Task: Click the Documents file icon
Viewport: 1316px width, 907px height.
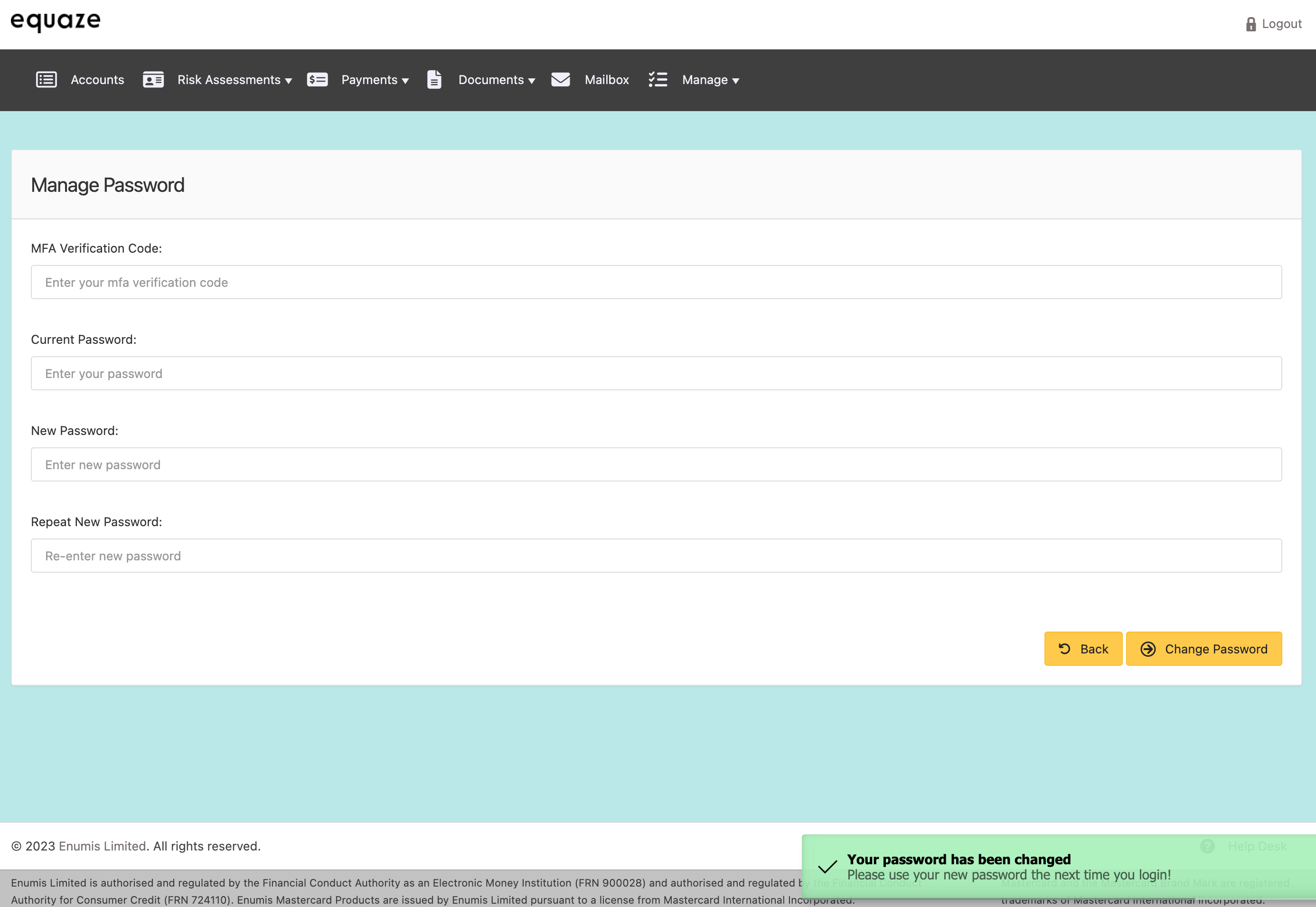Action: (434, 80)
